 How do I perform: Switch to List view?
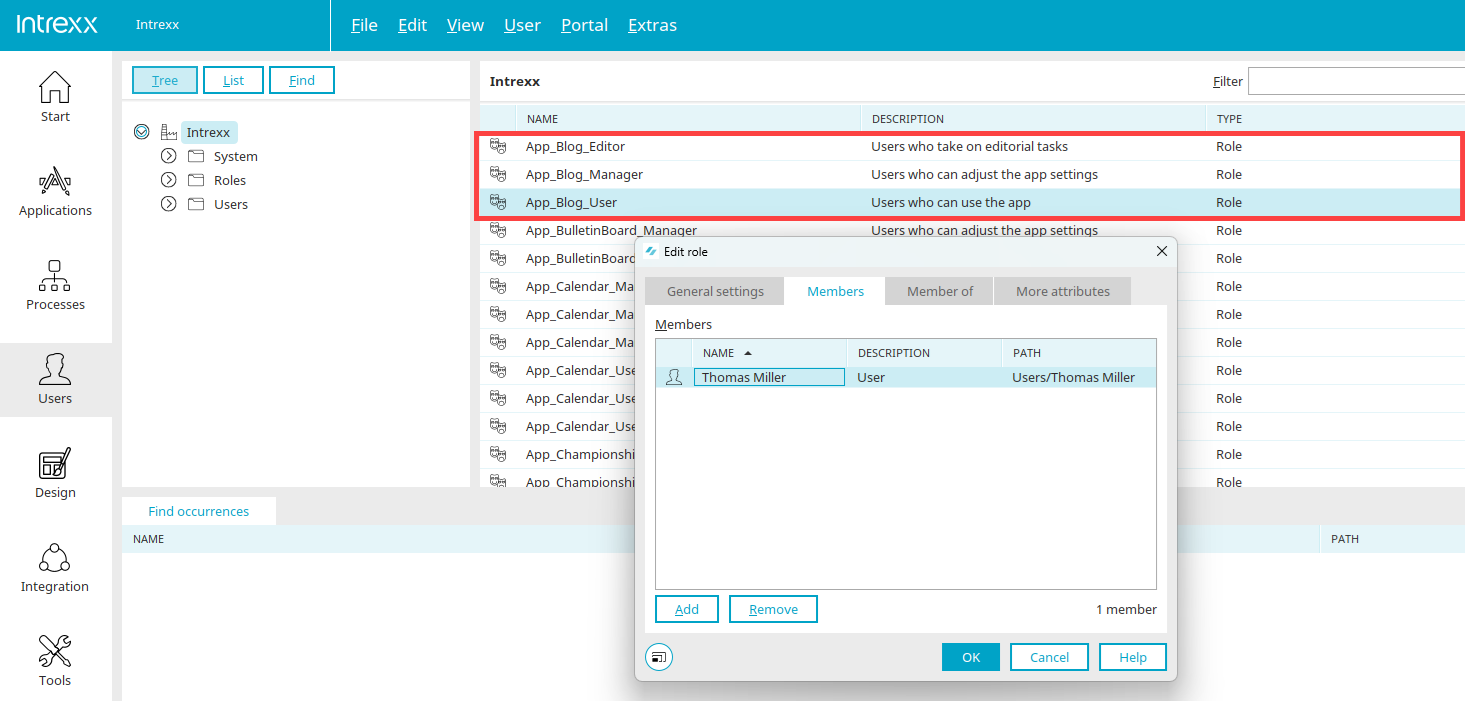[x=233, y=80]
